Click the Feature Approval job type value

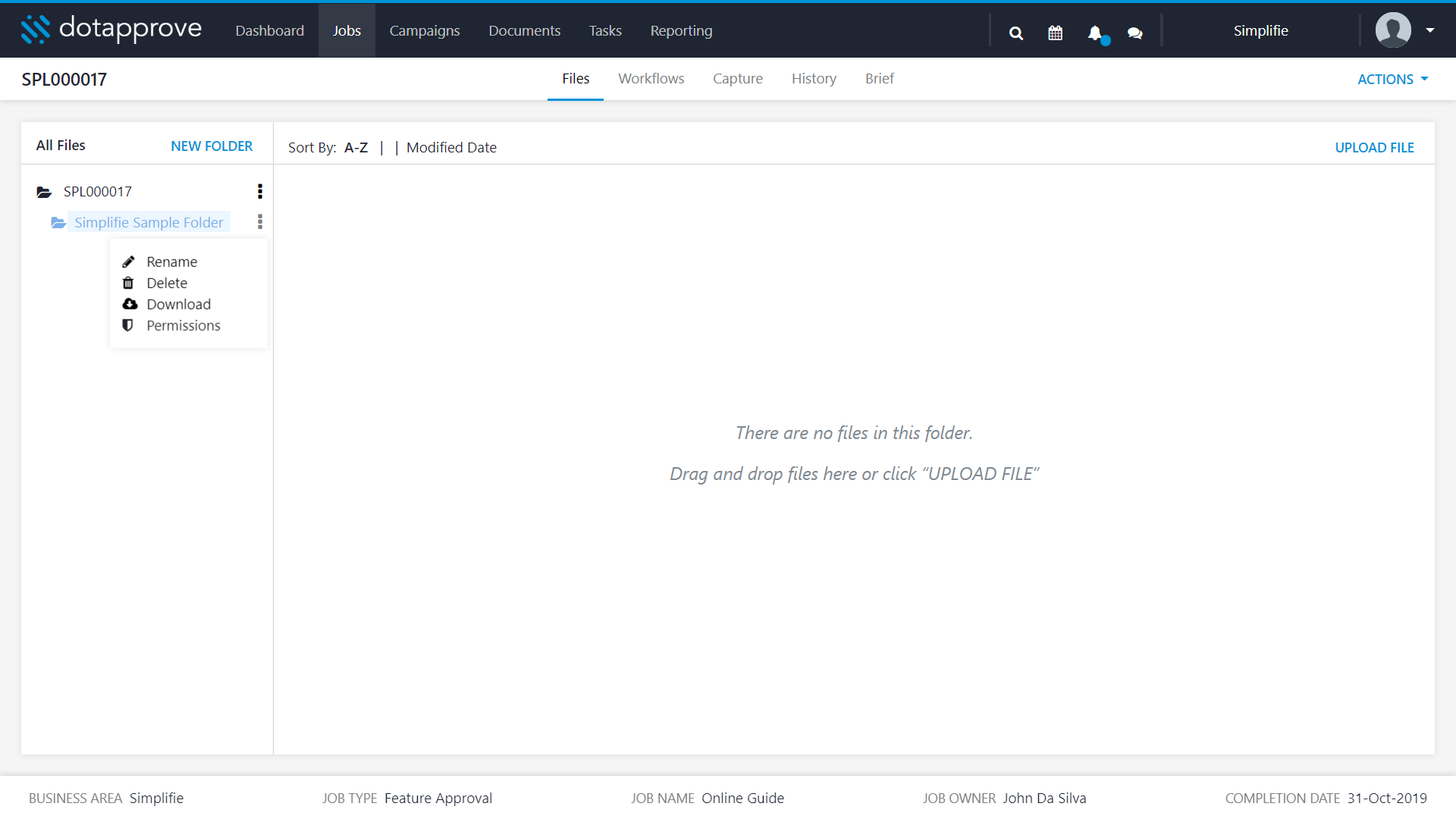(x=438, y=799)
